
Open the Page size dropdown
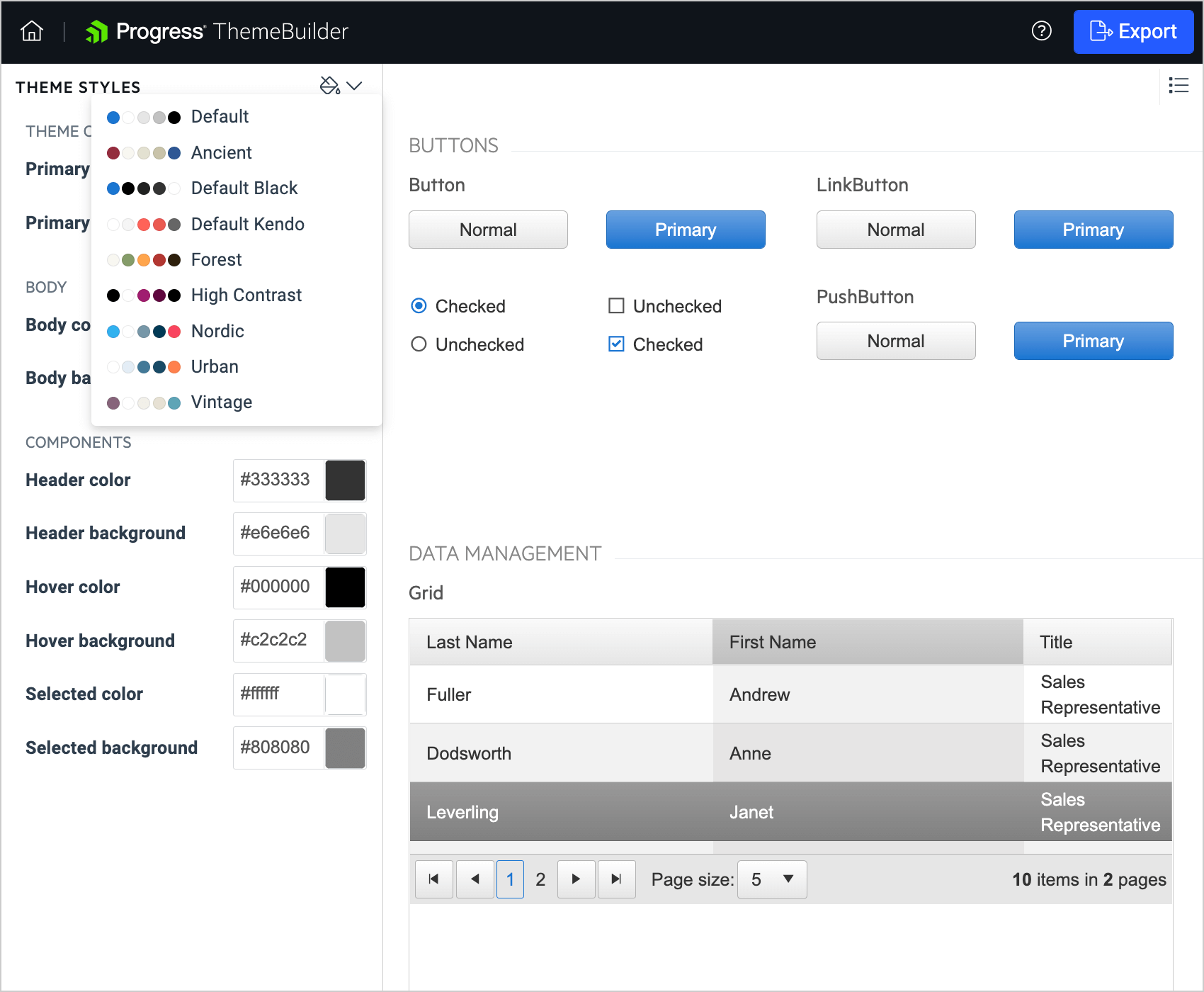coord(771,879)
